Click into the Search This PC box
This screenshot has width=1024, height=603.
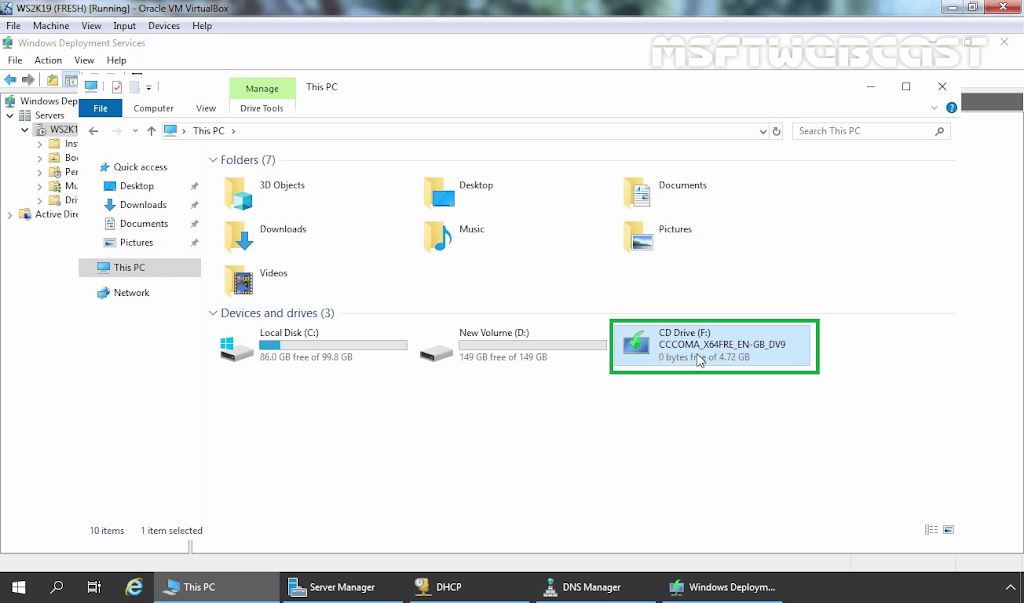click(x=871, y=131)
